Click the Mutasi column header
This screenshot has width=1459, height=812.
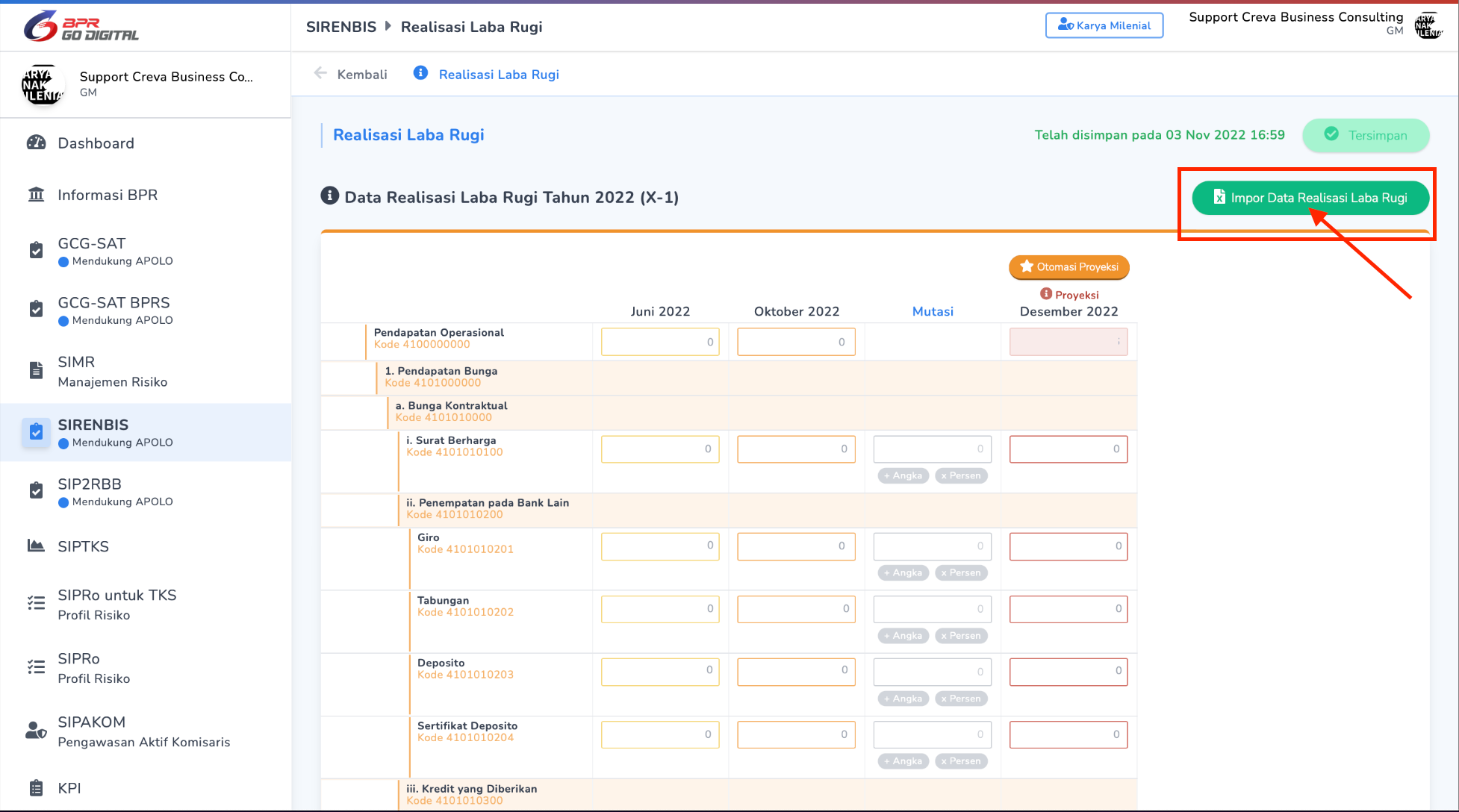coord(933,311)
